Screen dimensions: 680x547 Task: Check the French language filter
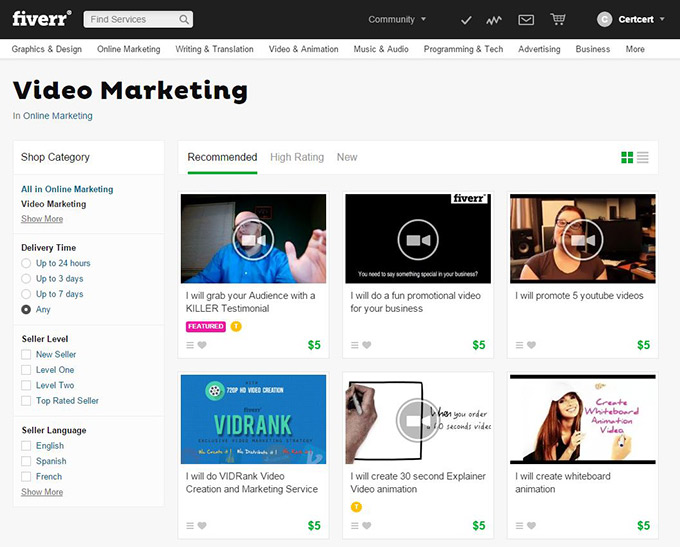pos(26,477)
